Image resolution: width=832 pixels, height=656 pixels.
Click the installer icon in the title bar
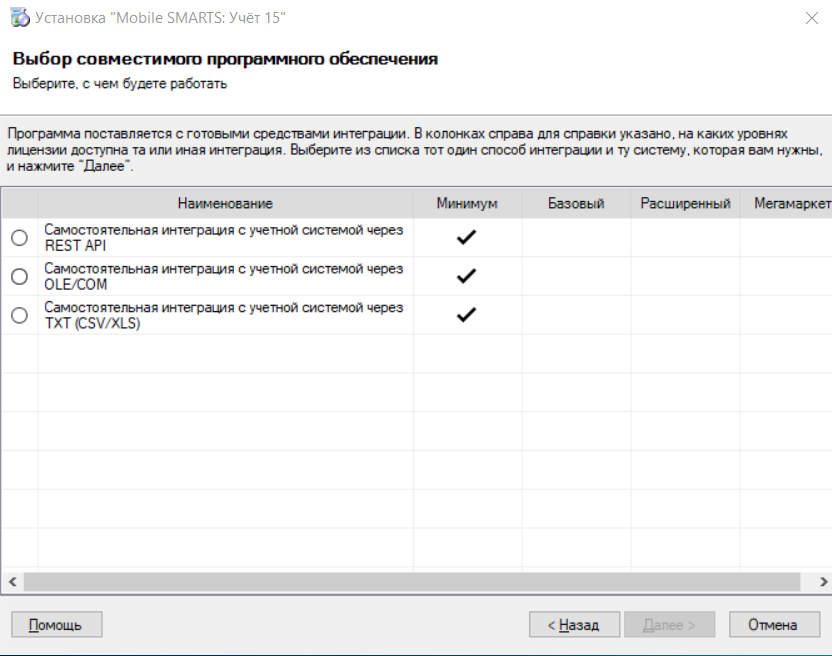click(x=20, y=18)
